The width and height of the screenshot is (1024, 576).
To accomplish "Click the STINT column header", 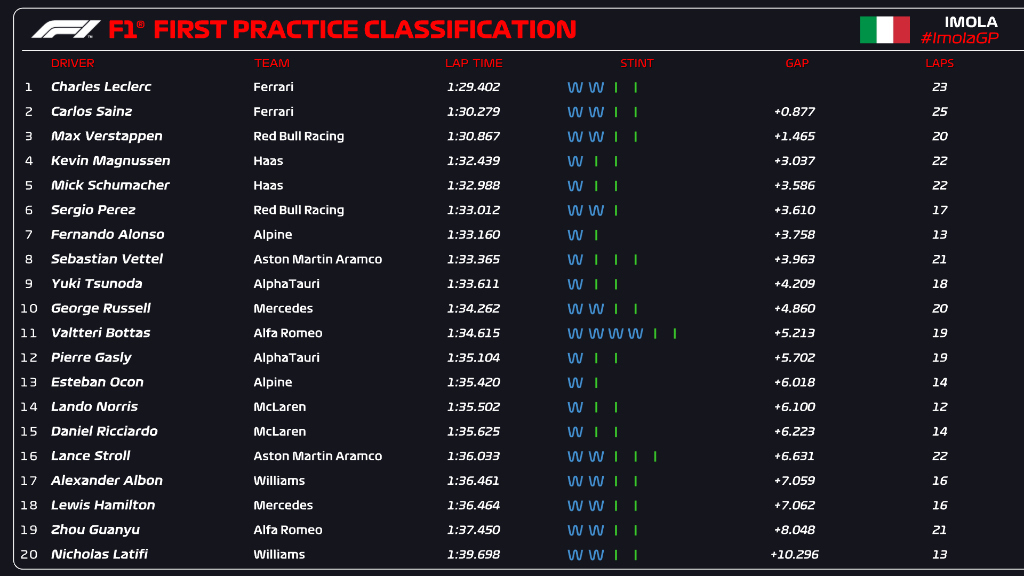I will click(x=636, y=63).
